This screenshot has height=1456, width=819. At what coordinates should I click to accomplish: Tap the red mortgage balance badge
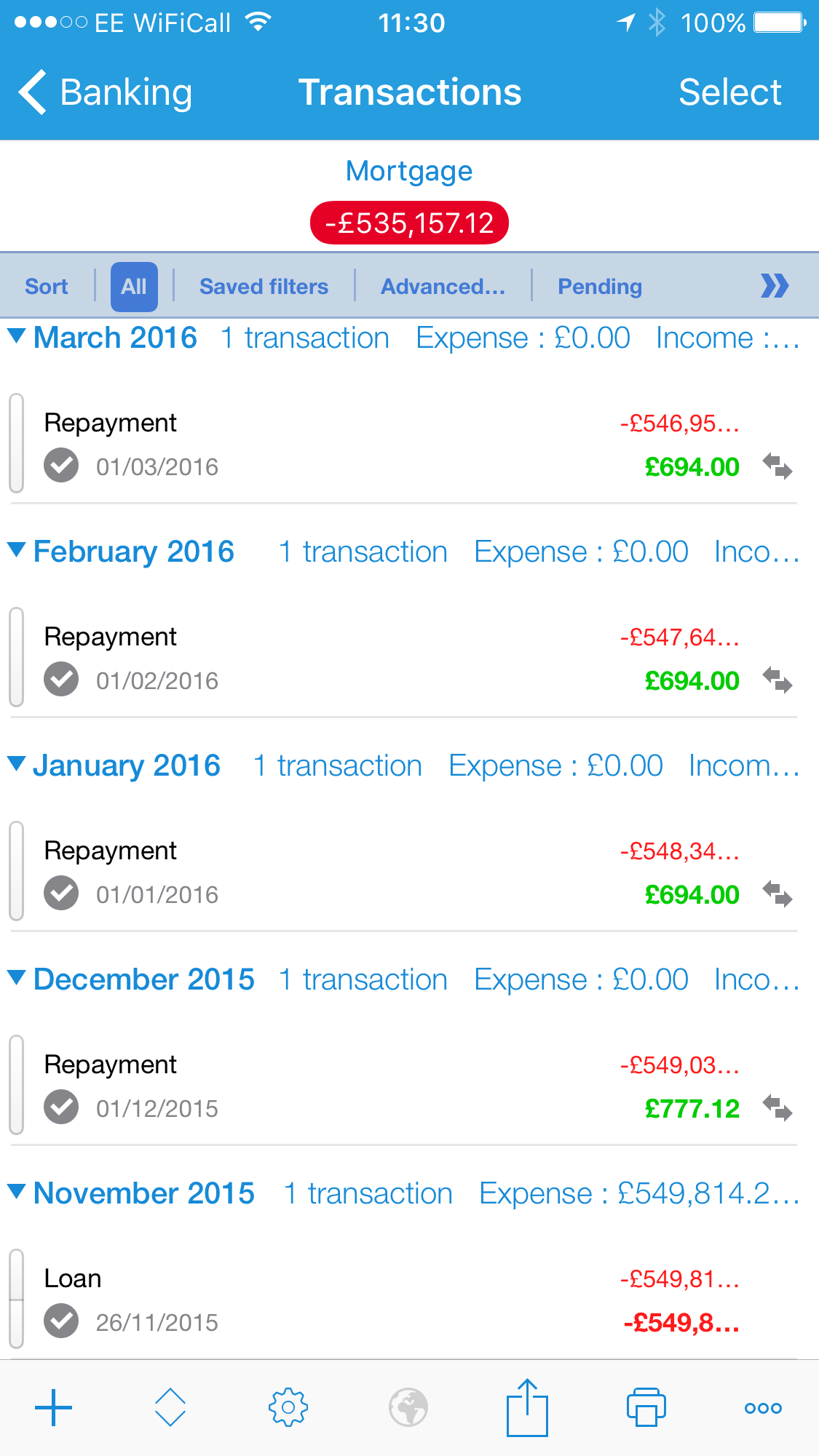pos(409,223)
